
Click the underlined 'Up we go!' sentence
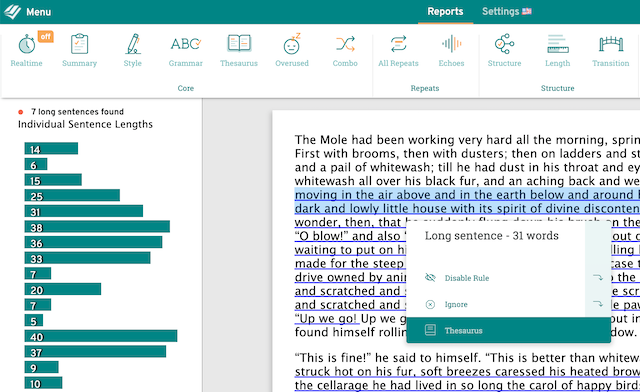point(326,318)
